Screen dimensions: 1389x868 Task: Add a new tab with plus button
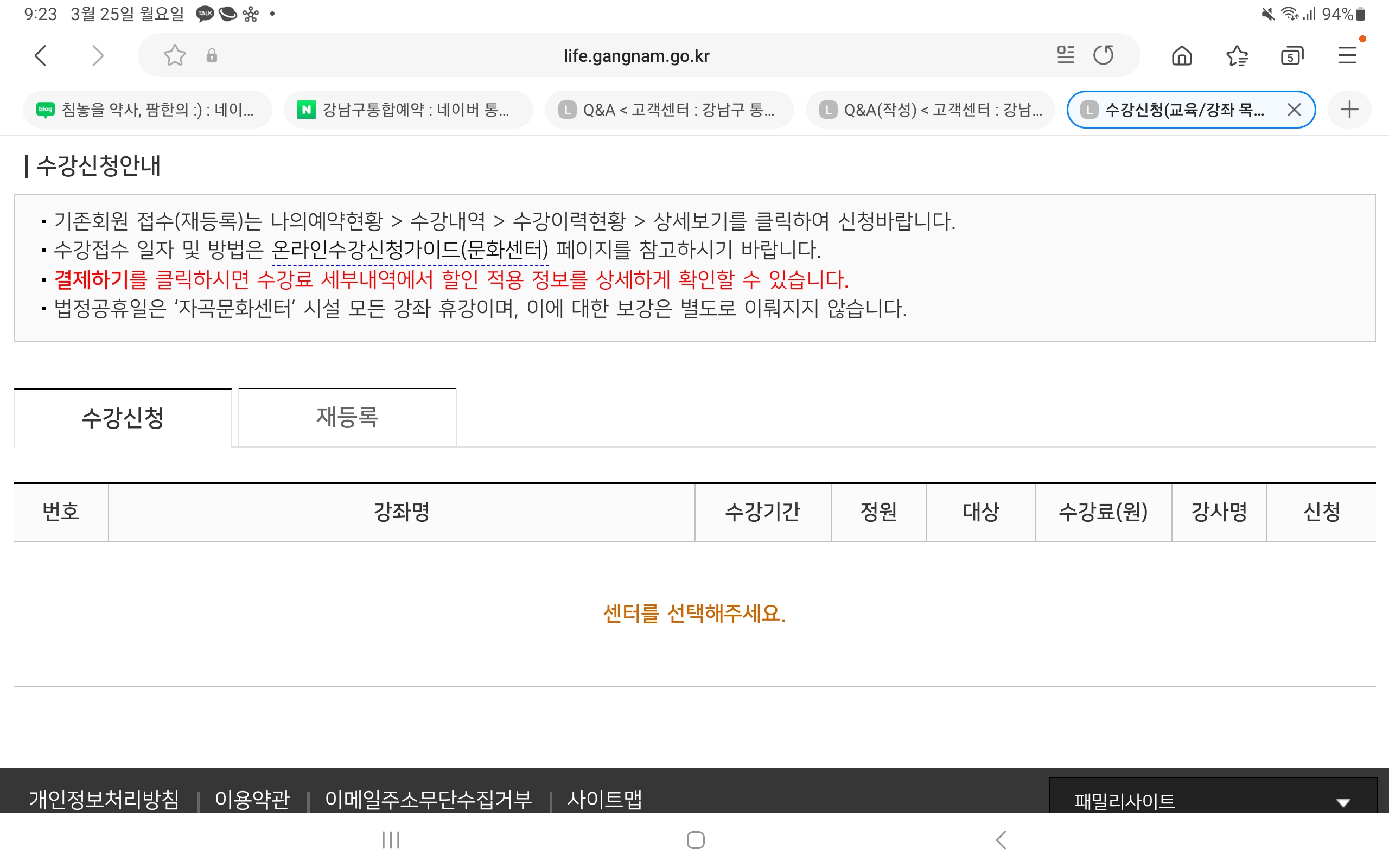(x=1349, y=109)
